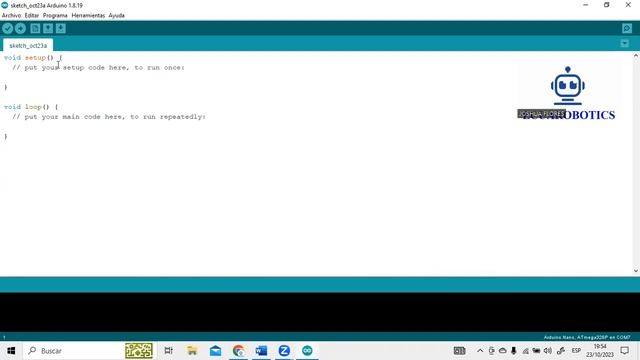Open the Serial Monitor magnifier icon
This screenshot has height=360, width=640.
[627, 29]
